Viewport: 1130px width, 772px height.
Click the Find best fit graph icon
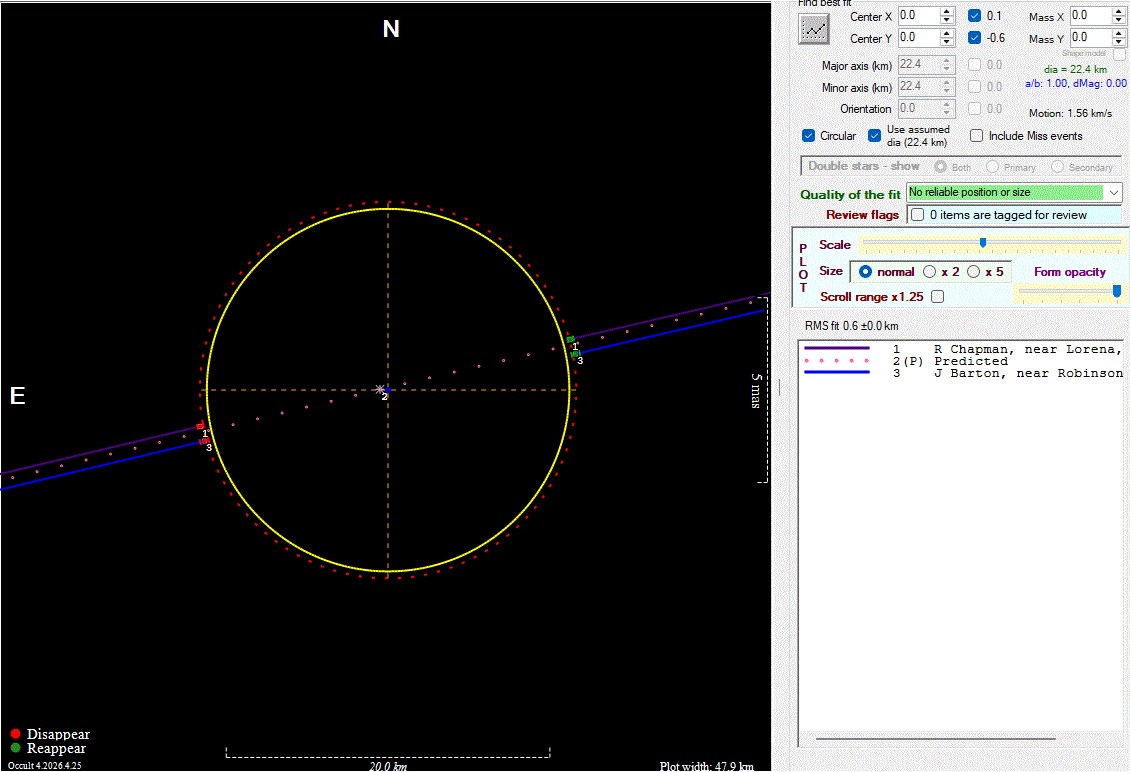click(x=814, y=29)
